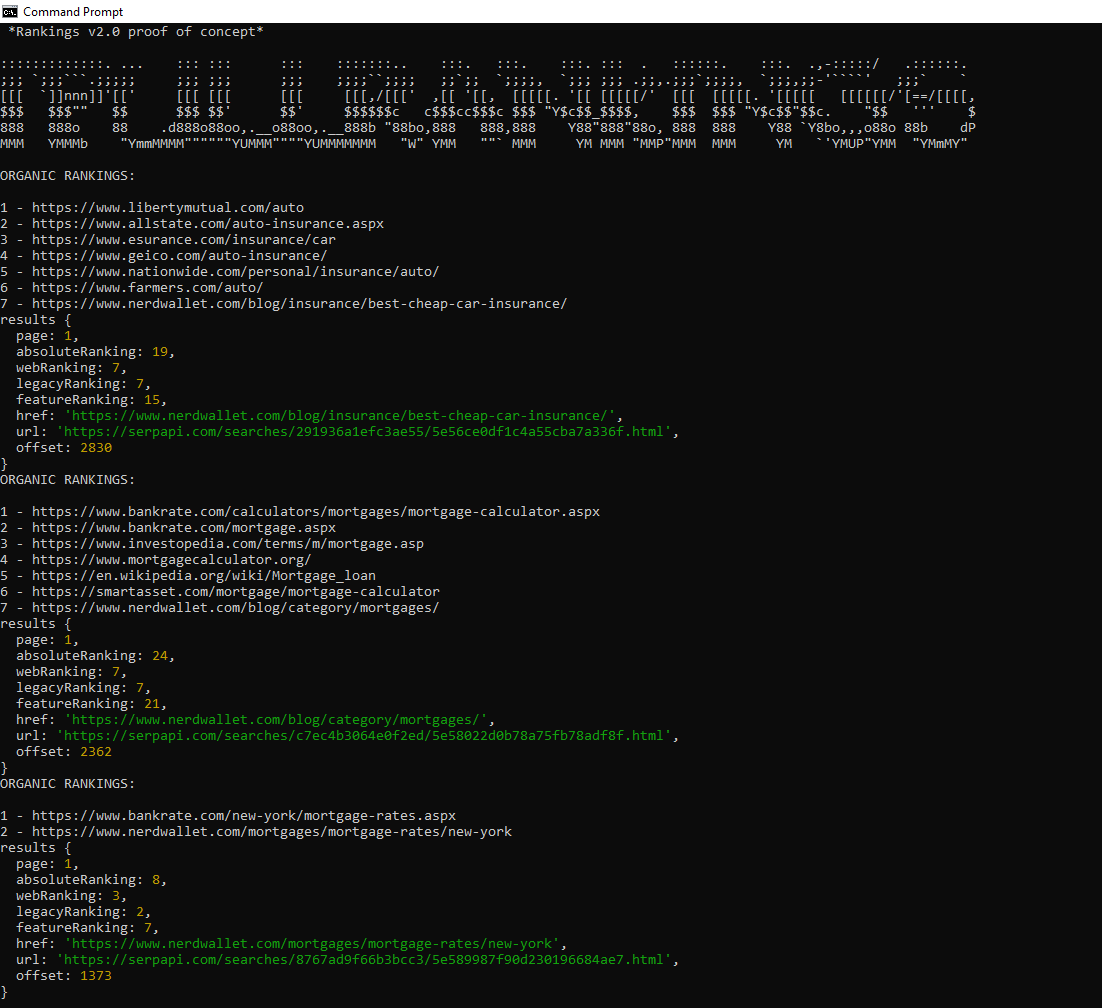Select the esurance.com insurance/car URL

[183, 240]
